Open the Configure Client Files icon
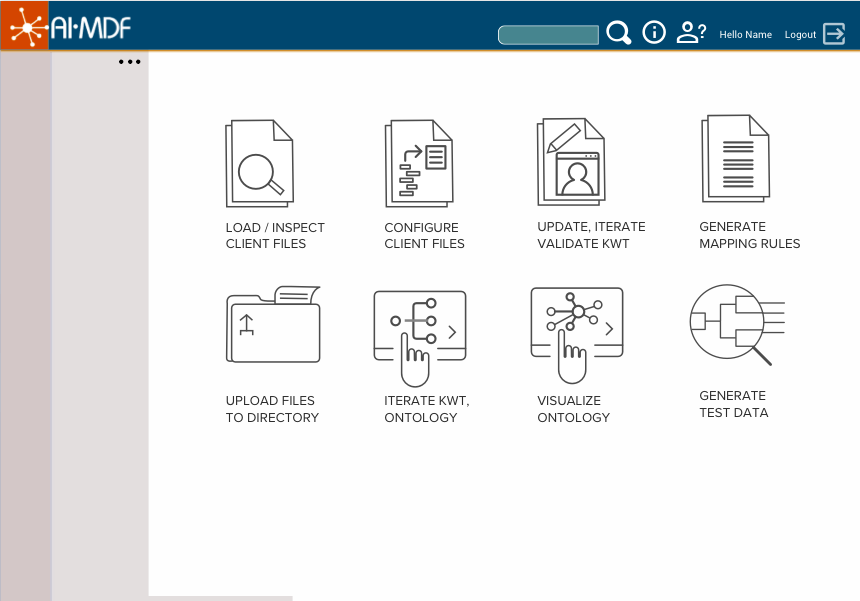 (x=419, y=163)
